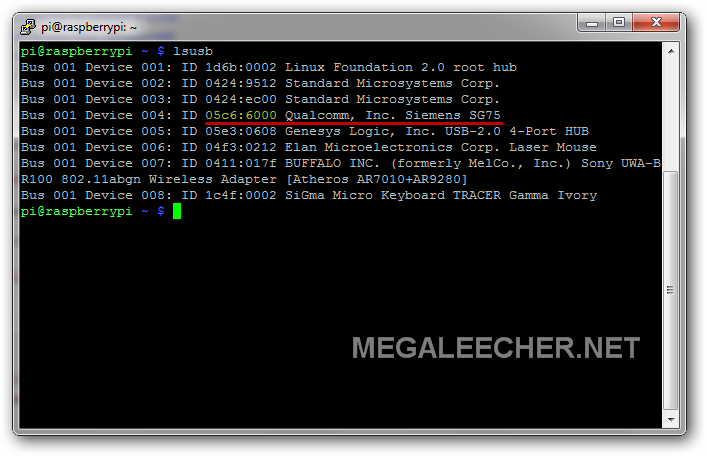Click the scrollbar track above the thumb

pyautogui.click(x=671, y=115)
